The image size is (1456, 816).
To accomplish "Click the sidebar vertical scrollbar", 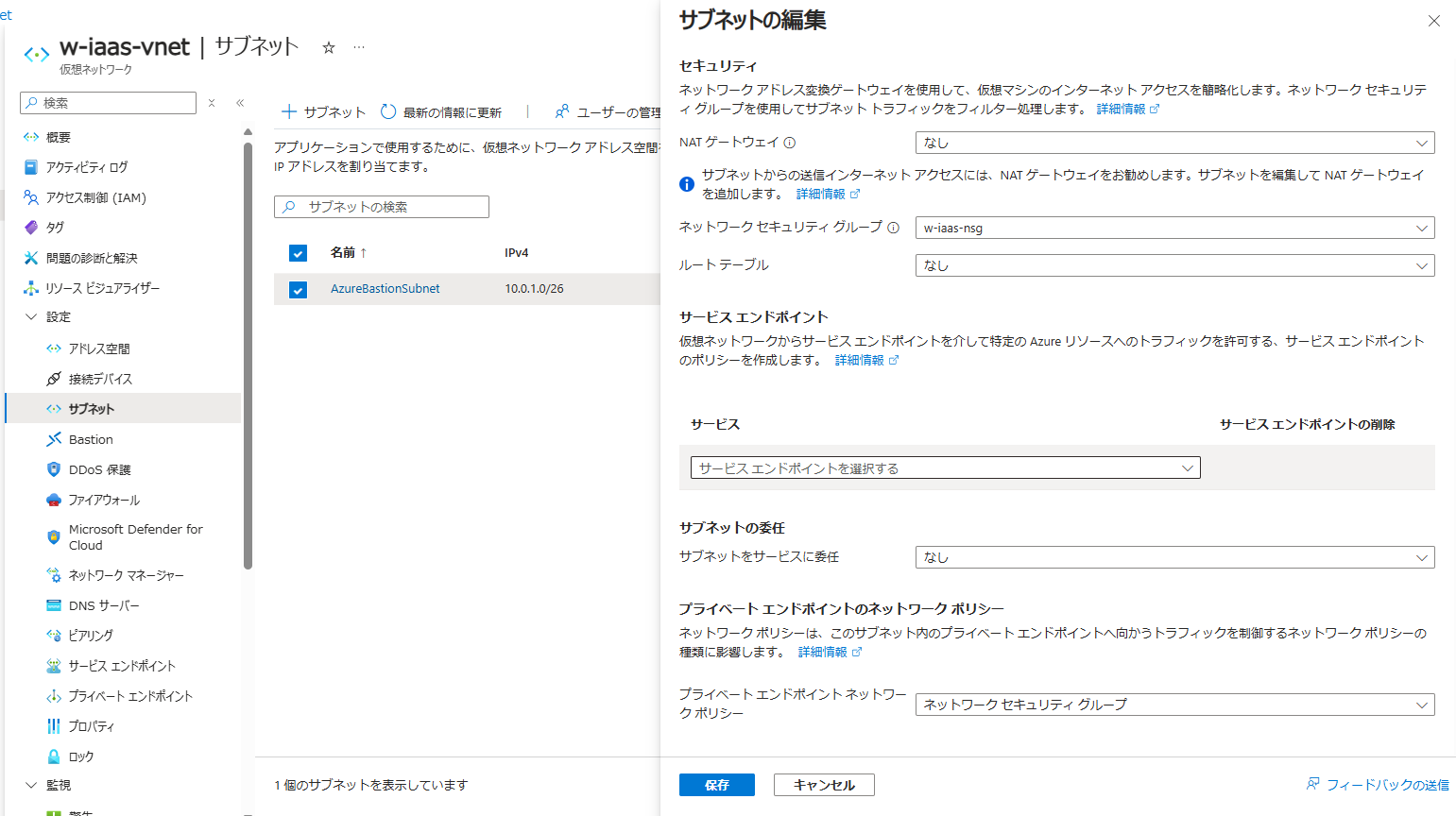I will point(248,356).
